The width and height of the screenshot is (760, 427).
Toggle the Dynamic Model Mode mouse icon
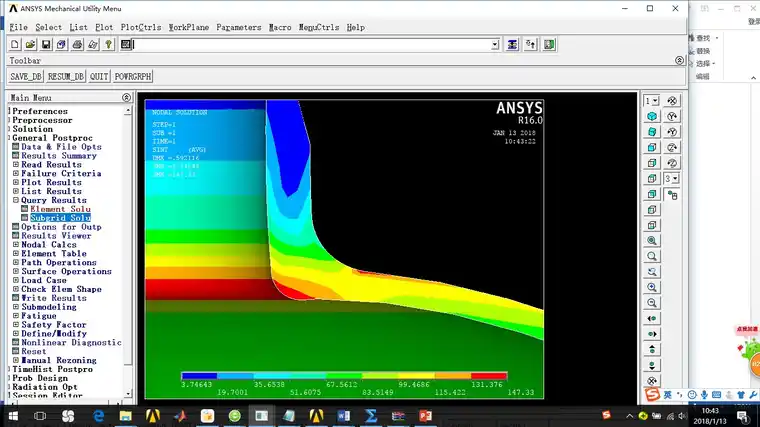672,195
